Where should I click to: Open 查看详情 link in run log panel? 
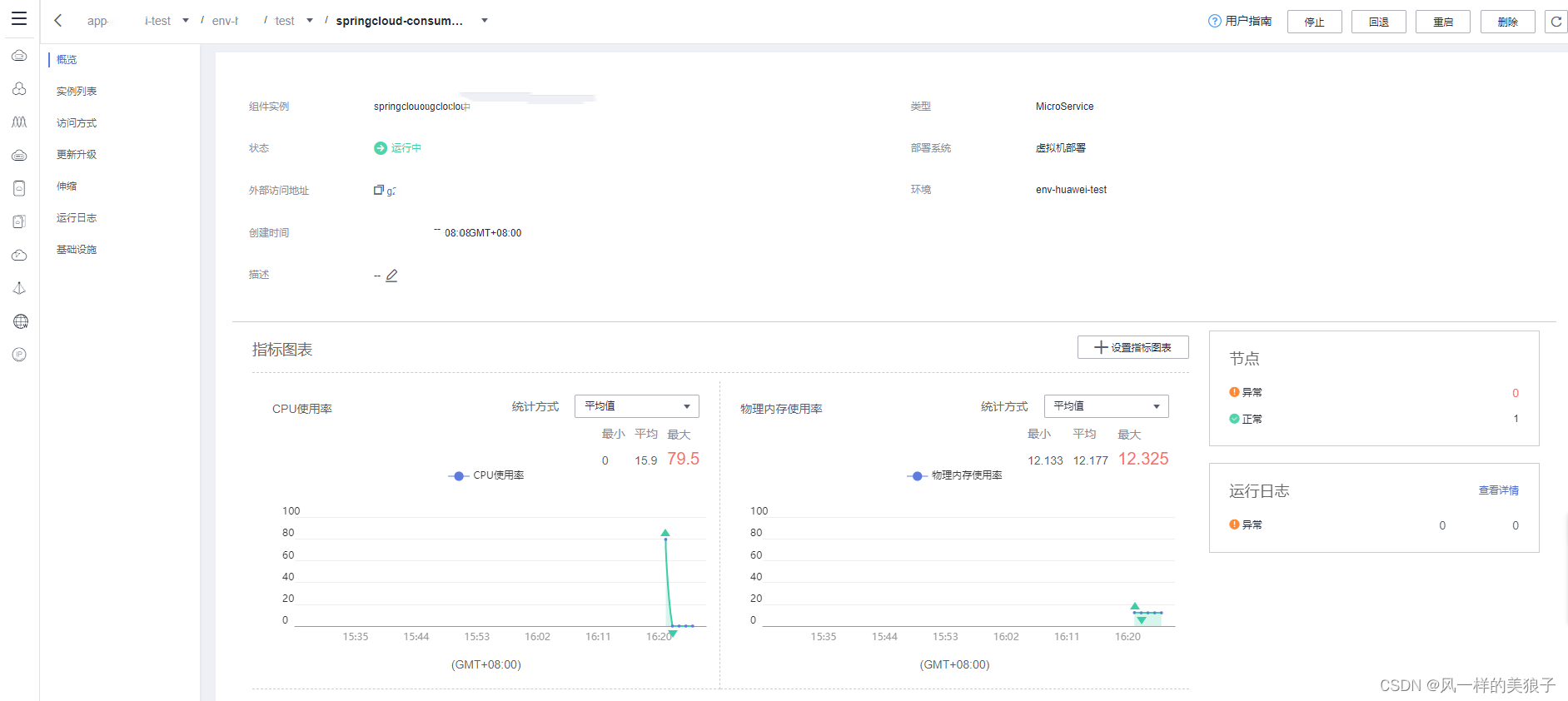pyautogui.click(x=1499, y=490)
